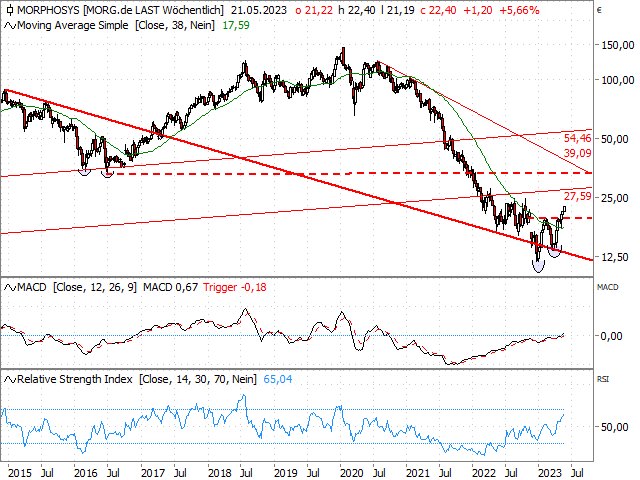
Task: Click the 150,00 price axis tick
Action: [x=618, y=45]
